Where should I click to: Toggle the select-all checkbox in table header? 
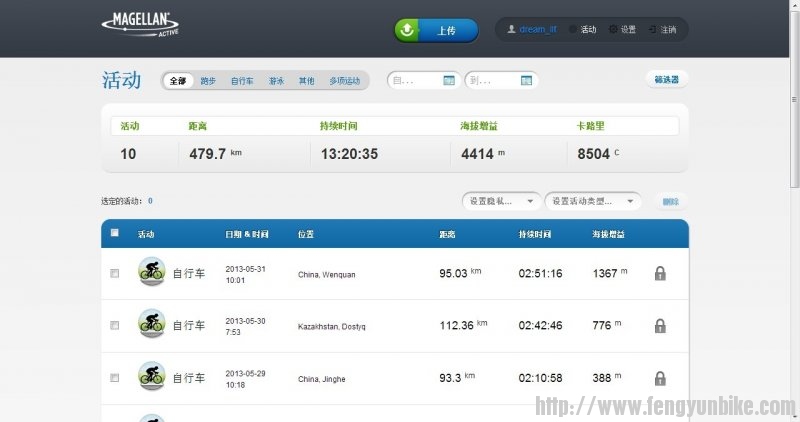coord(114,233)
